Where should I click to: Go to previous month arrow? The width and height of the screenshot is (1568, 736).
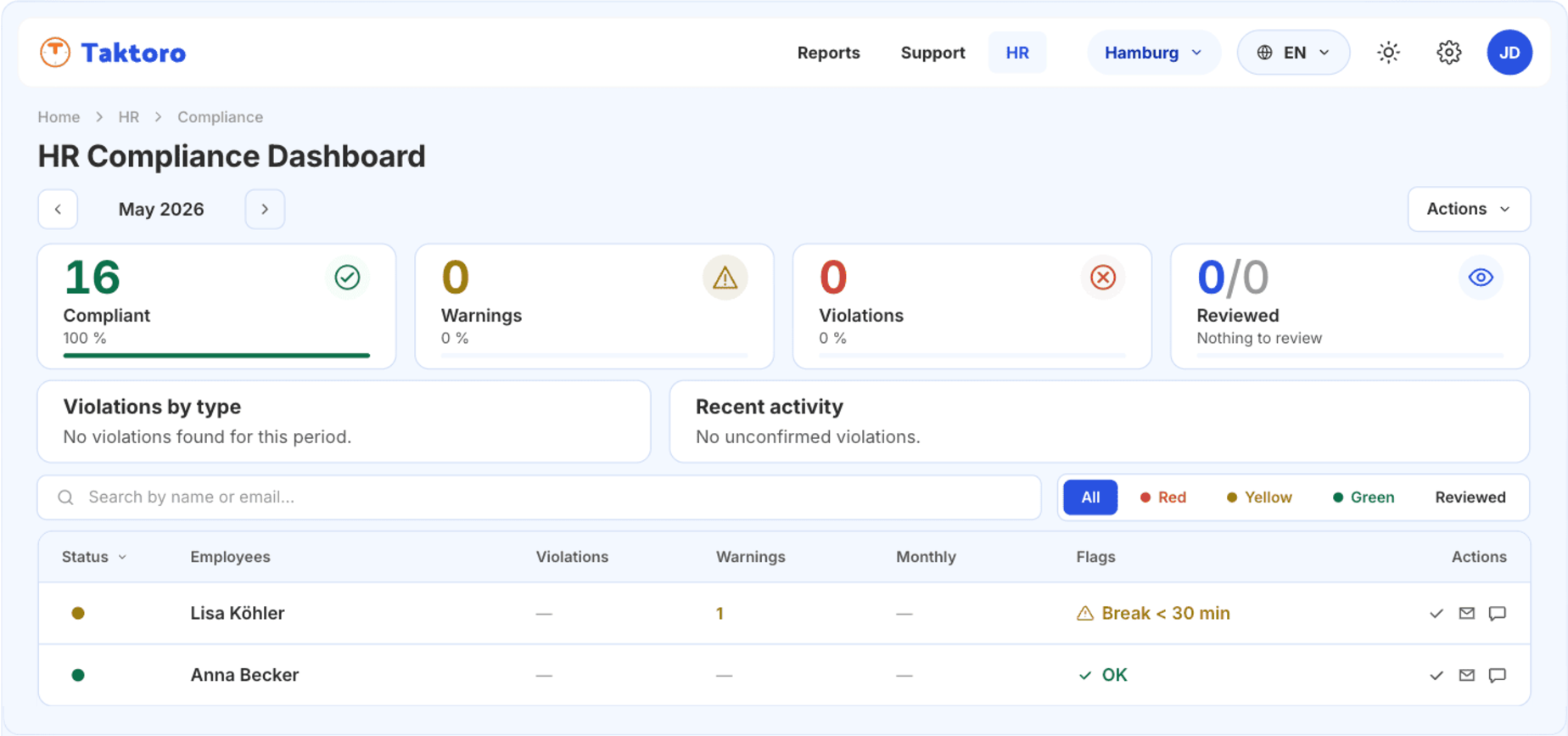pos(58,210)
